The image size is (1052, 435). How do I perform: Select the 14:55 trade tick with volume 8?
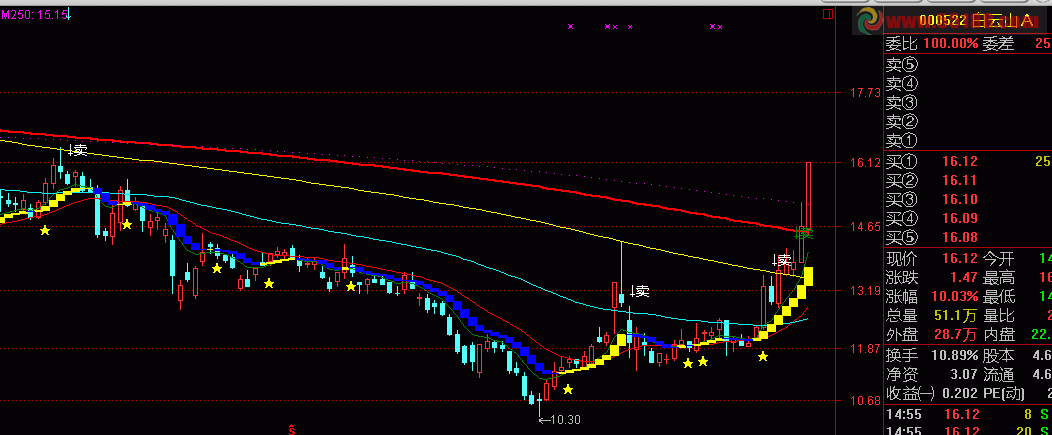pyautogui.click(x=968, y=414)
